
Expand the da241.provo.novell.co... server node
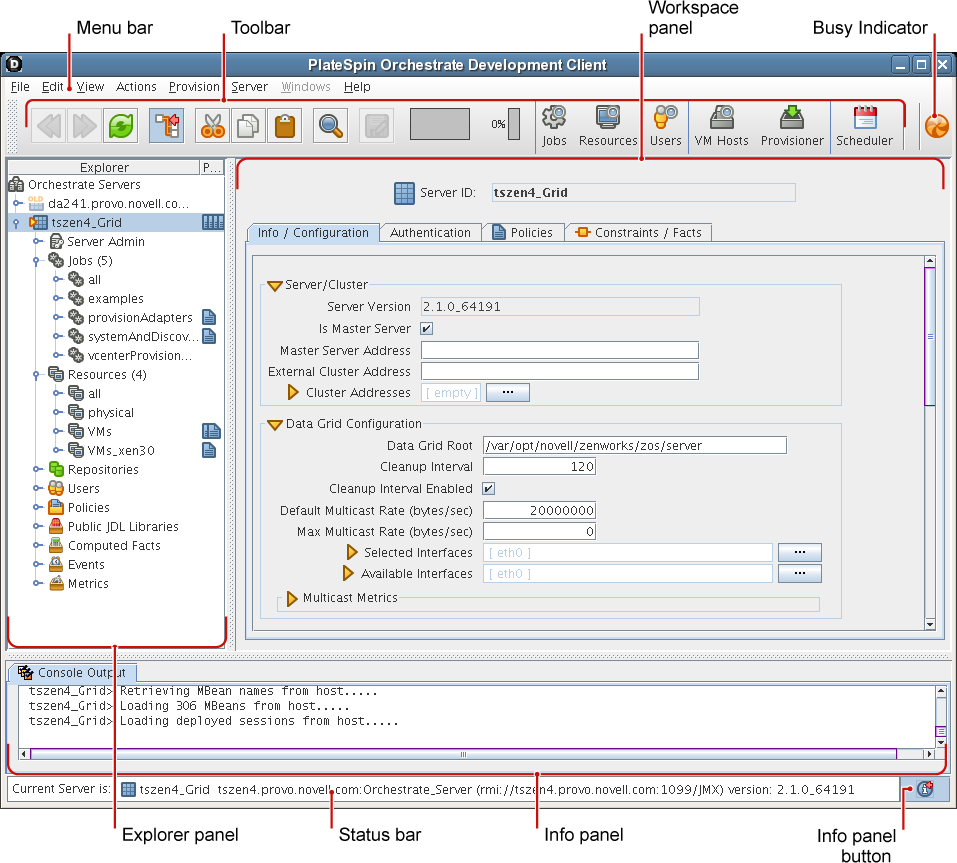17,203
